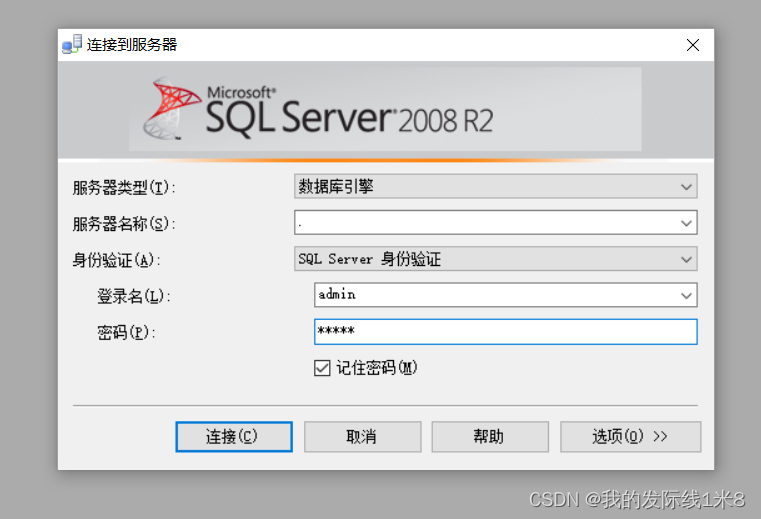Open help with the 帮助 button
Viewport: 761px width, 519px height.
click(490, 437)
